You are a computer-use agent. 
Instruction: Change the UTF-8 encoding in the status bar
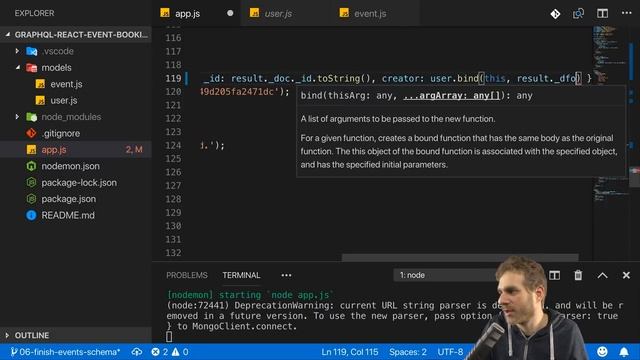[x=450, y=352]
